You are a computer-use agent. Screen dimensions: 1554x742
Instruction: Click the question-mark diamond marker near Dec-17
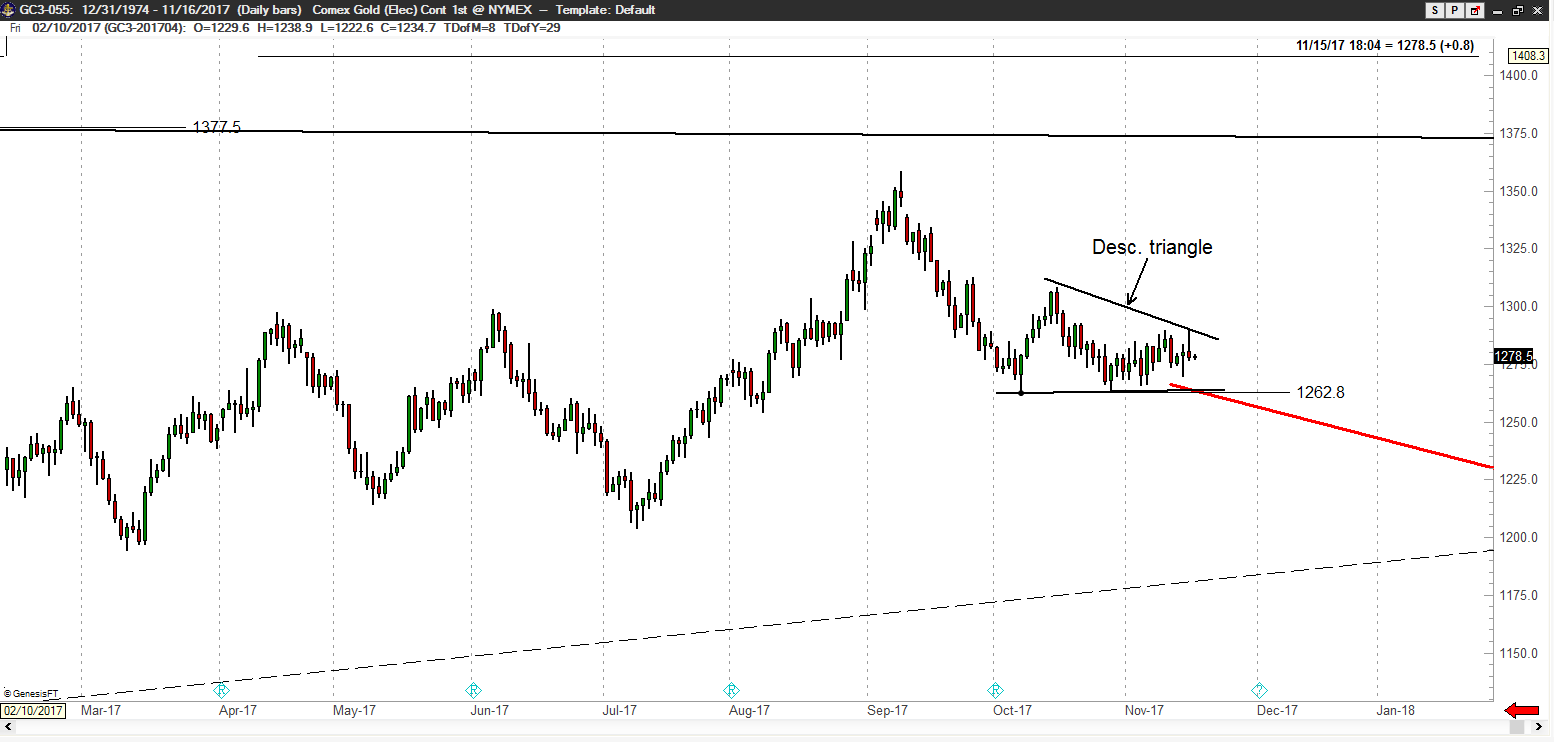[1259, 690]
